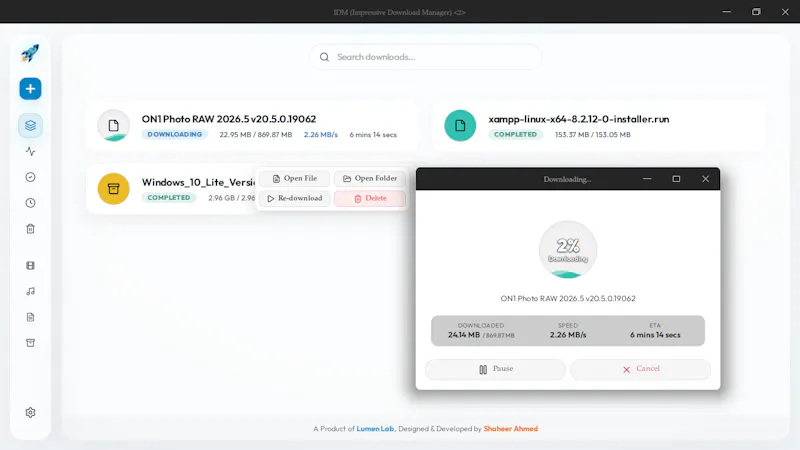
Task: Cancel the download in dialog
Action: tap(640, 369)
